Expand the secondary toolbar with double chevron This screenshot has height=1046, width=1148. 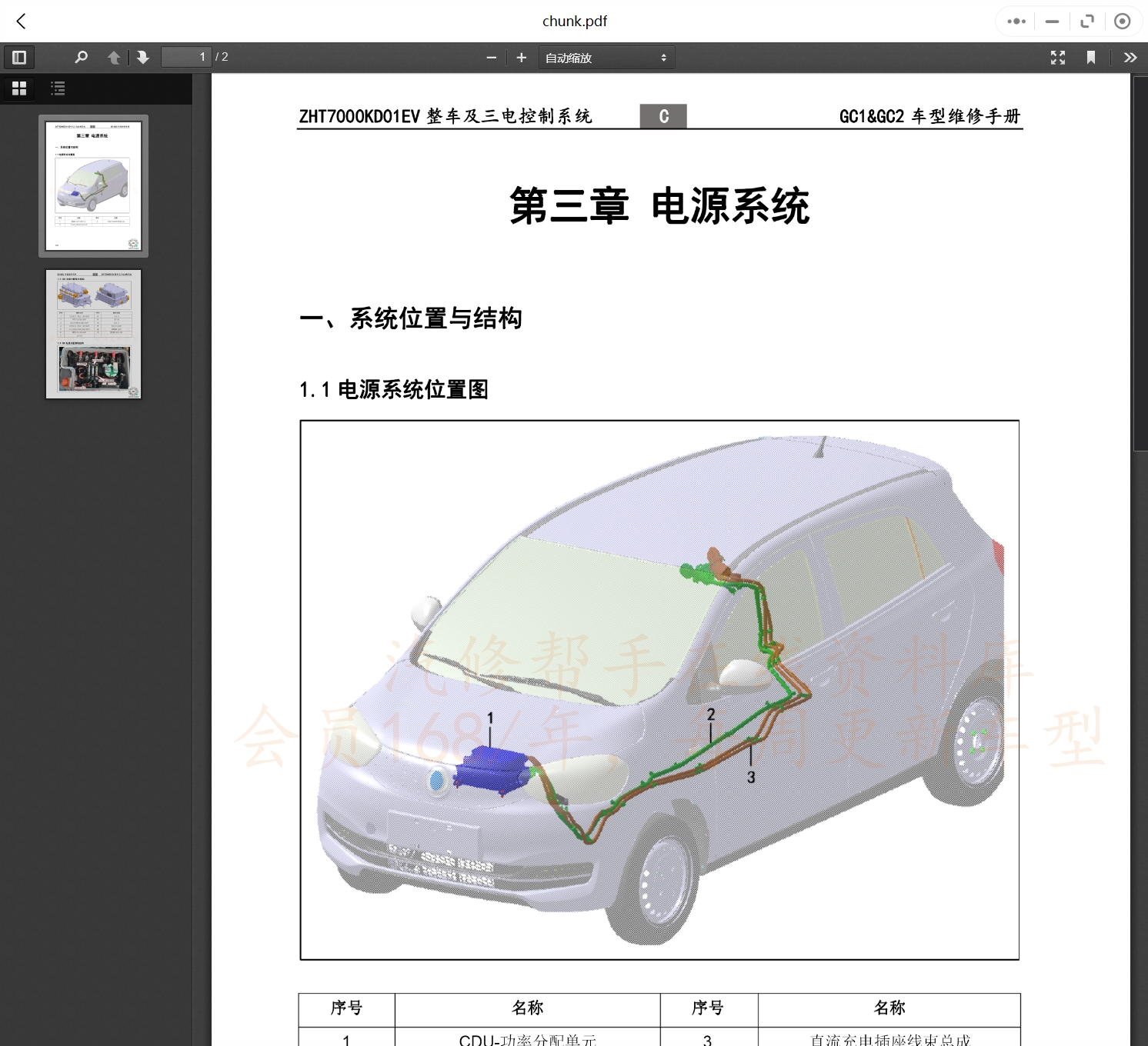pyautogui.click(x=1130, y=57)
